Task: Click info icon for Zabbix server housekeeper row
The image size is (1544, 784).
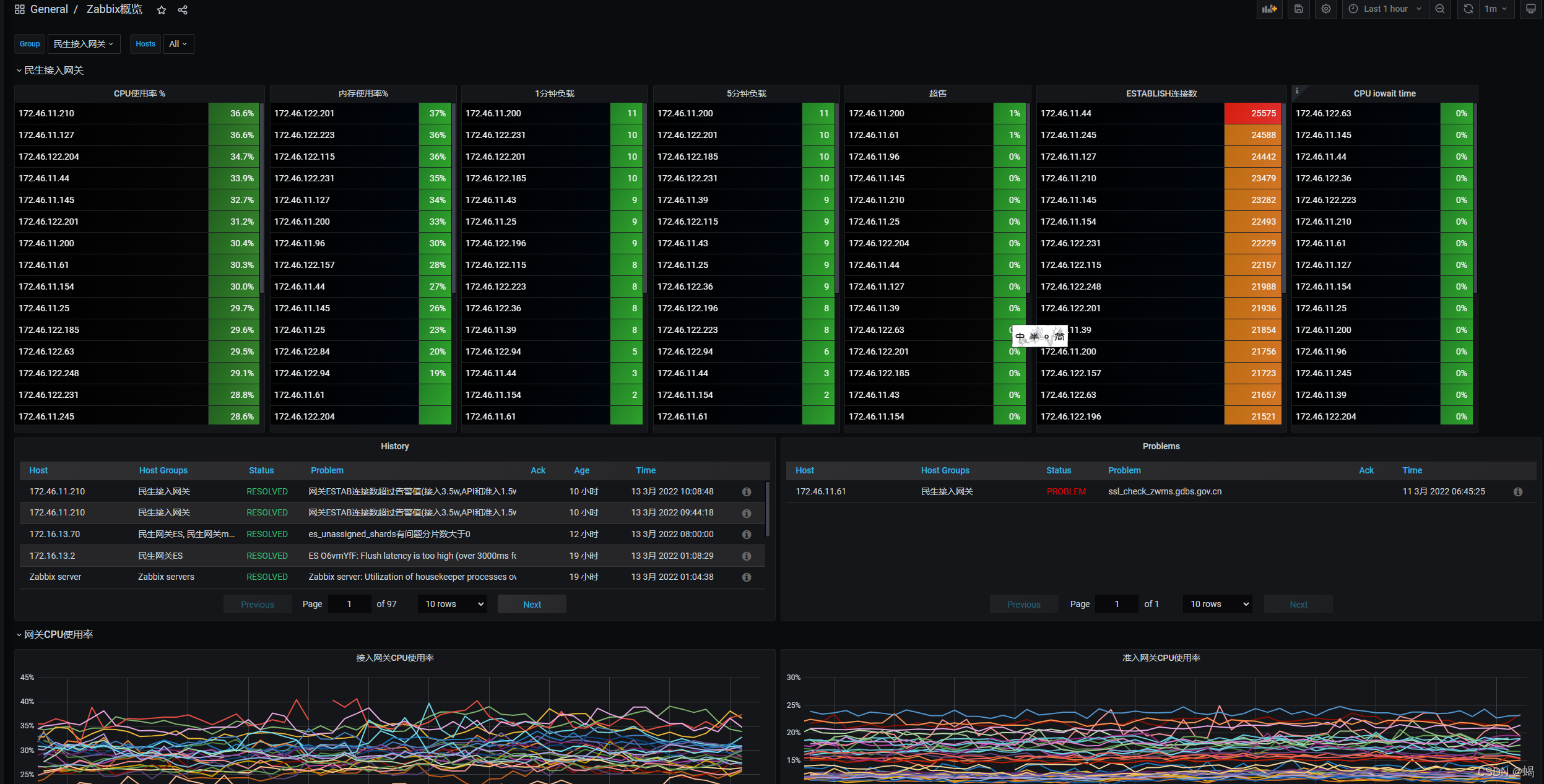Action: [x=747, y=577]
